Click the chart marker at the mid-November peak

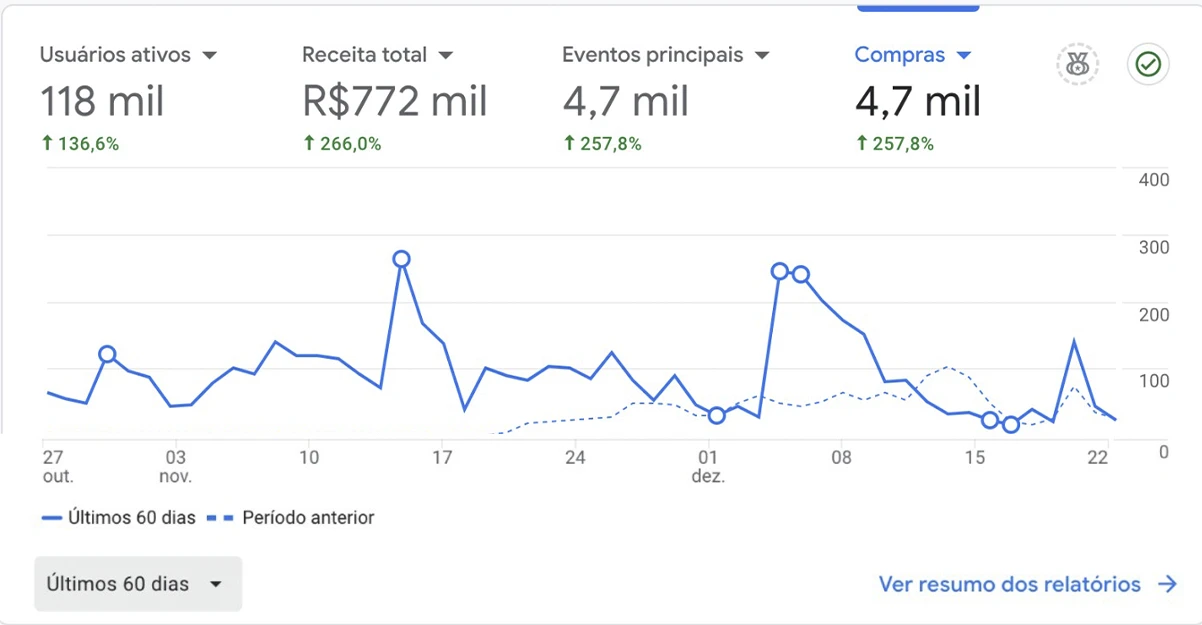[401, 259]
